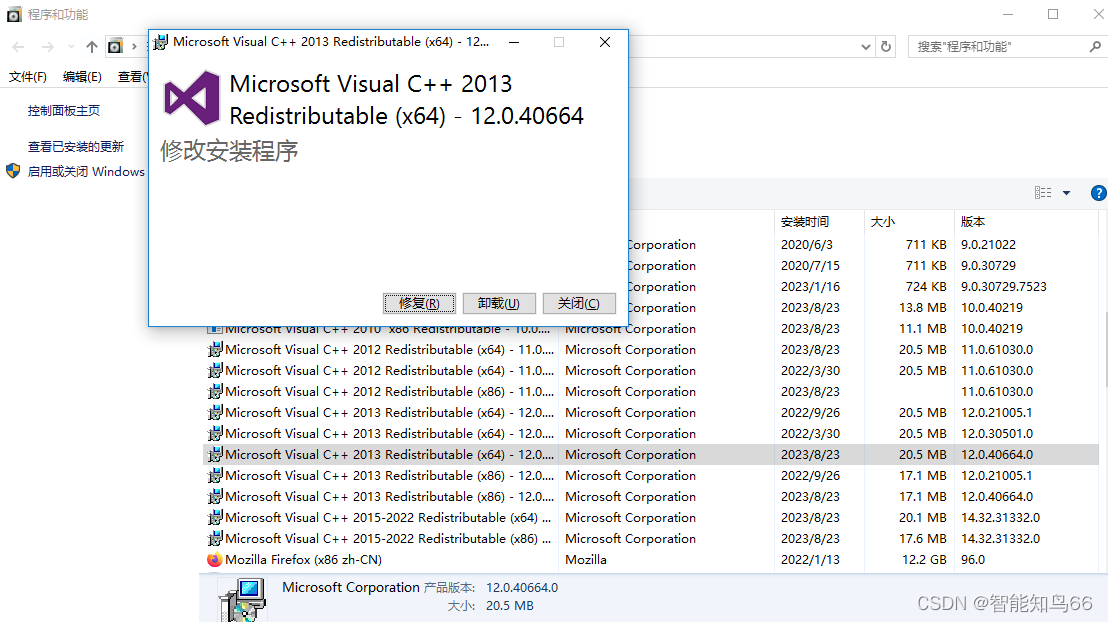Click 产品版本 12.0.40664.0 in details pane
This screenshot has height=622, width=1108.
[x=490, y=587]
